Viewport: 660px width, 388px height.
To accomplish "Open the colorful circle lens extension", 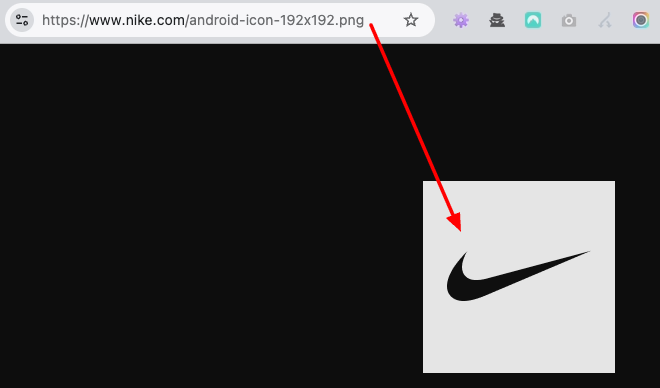I will coord(641,20).
